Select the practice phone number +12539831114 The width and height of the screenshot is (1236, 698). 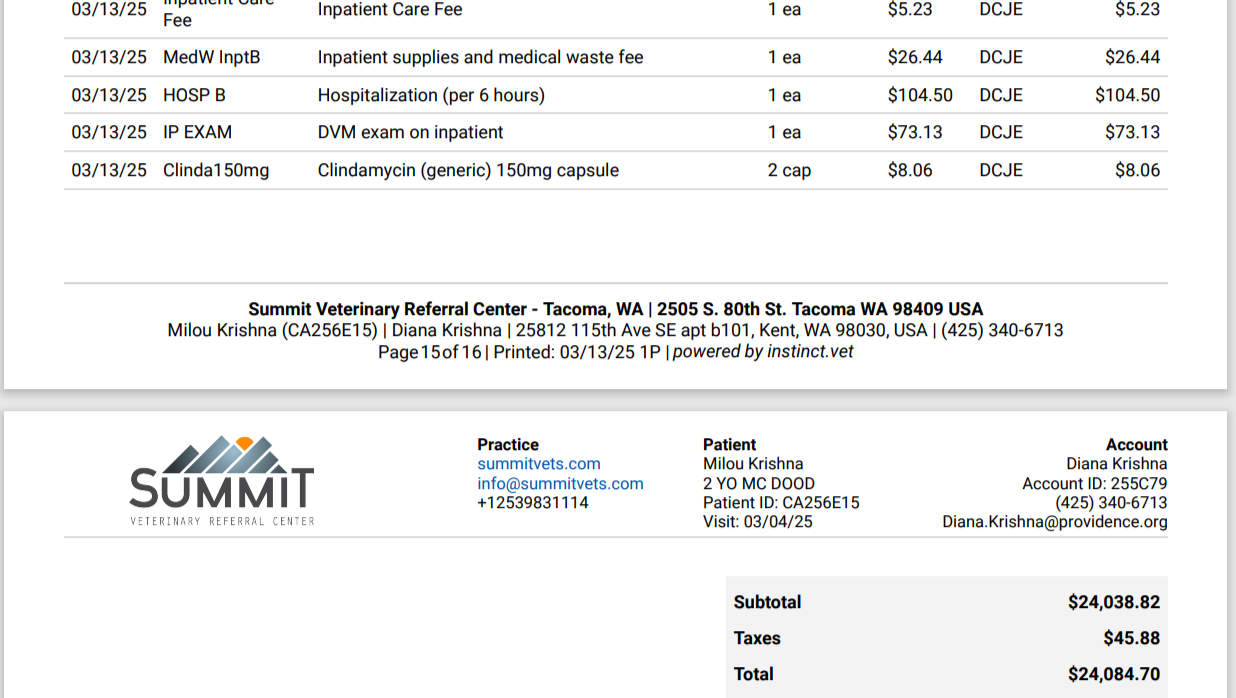coord(533,503)
